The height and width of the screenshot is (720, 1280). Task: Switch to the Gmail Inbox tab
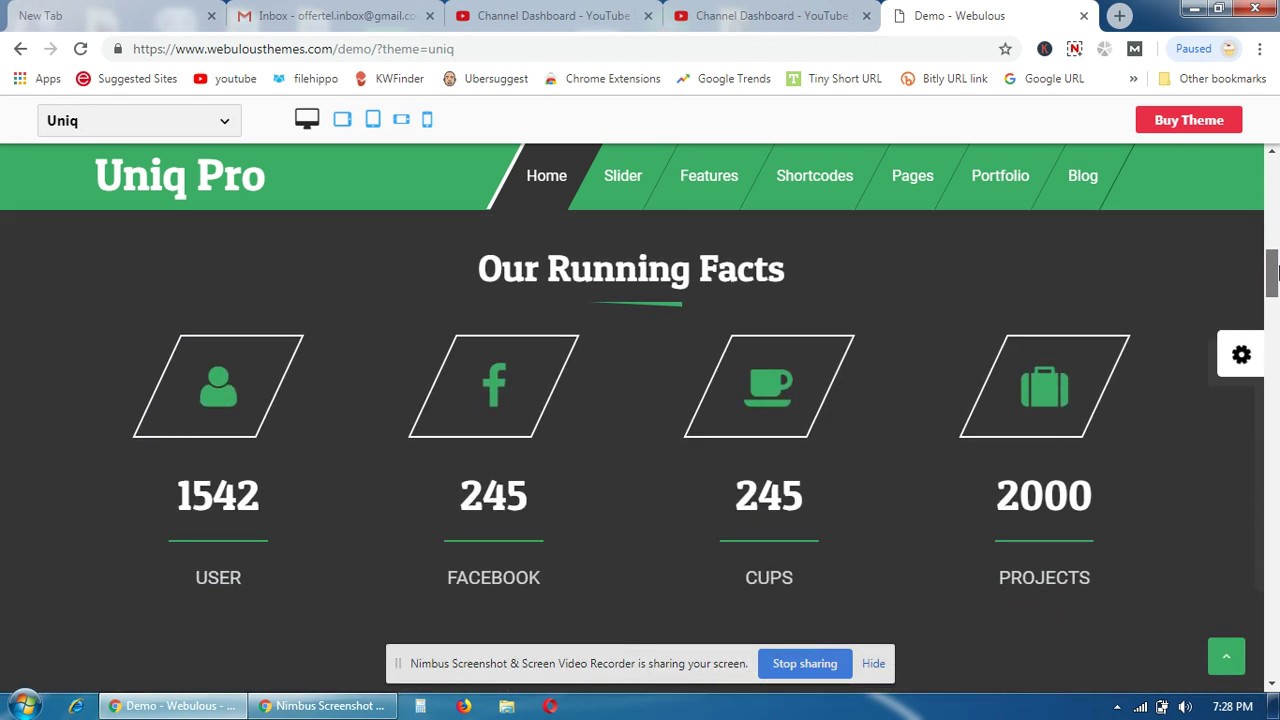point(334,16)
